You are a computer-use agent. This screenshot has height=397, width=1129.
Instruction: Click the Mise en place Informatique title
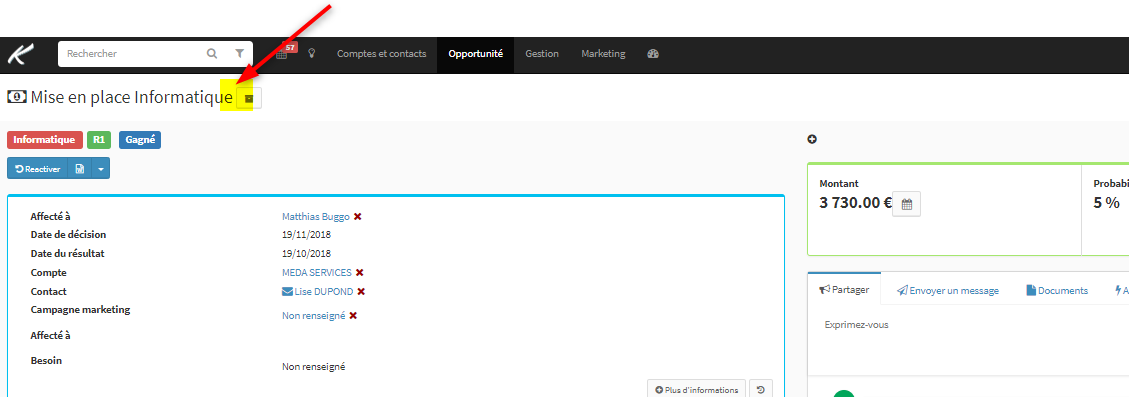pos(132,97)
